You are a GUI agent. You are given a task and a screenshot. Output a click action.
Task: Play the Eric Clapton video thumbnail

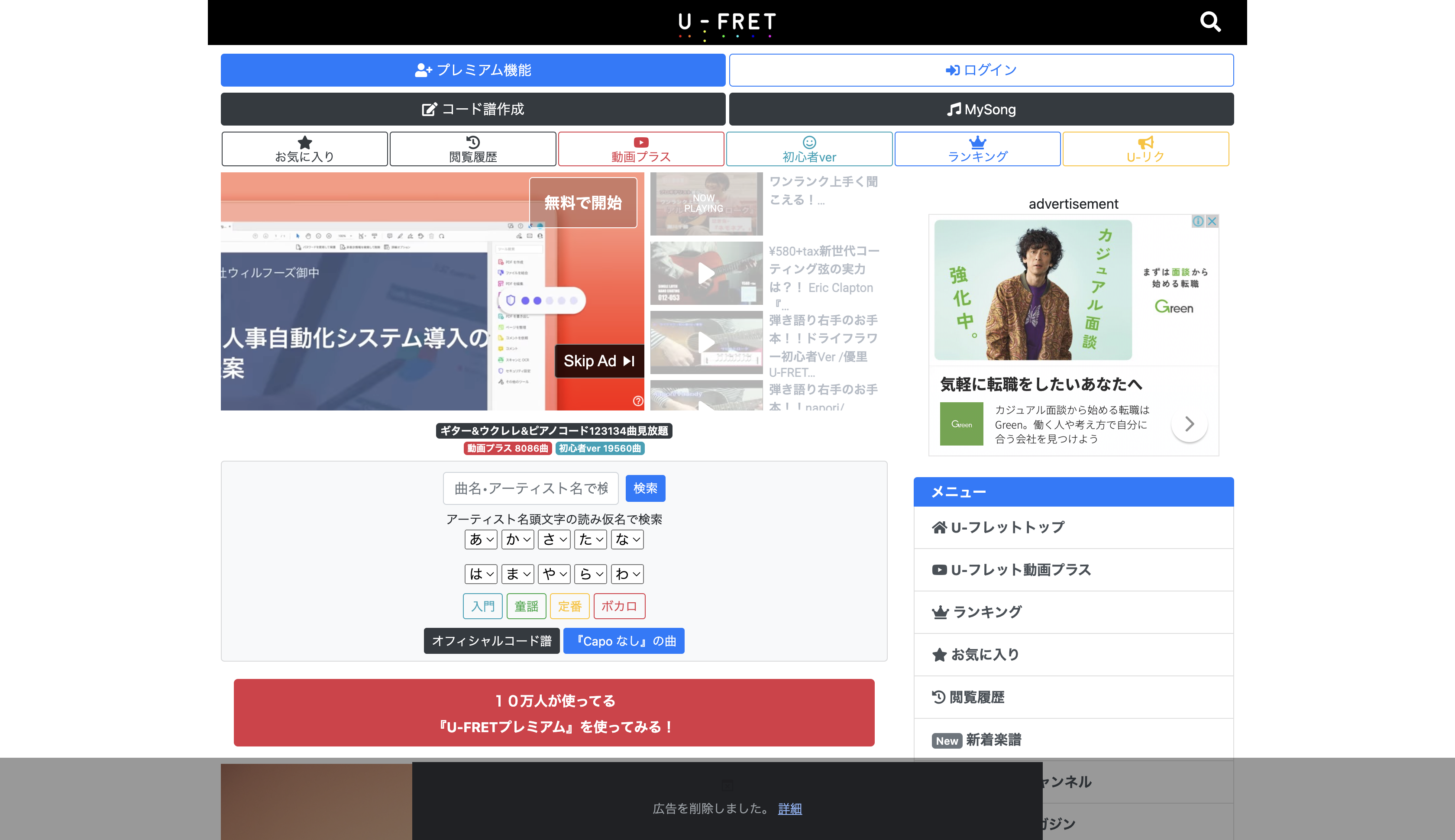[706, 274]
